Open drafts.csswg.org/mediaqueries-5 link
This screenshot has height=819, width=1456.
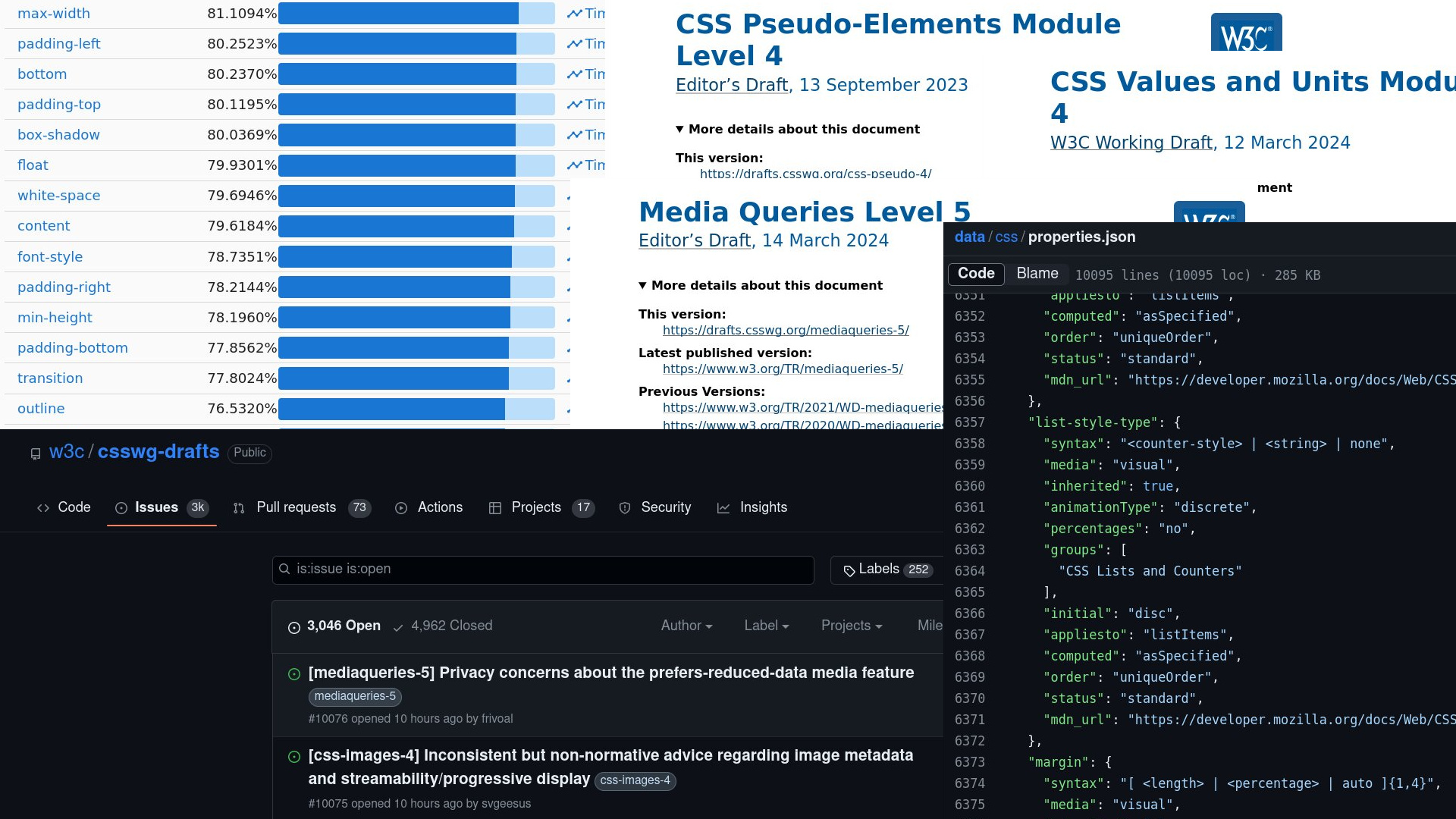tap(786, 331)
